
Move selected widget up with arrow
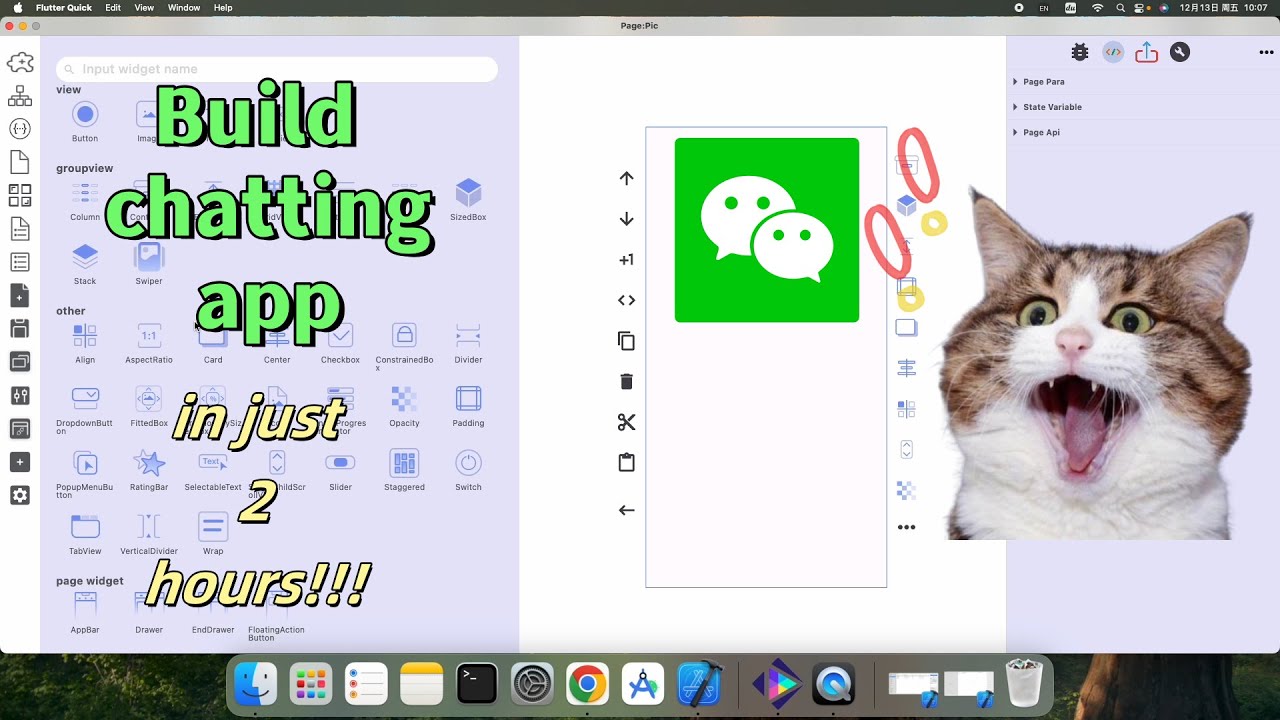[x=627, y=178]
